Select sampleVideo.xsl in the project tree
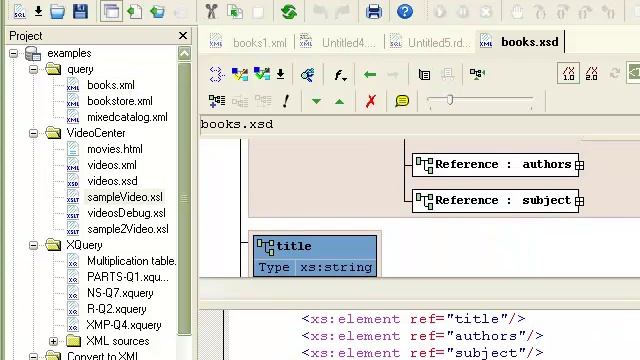 125,197
